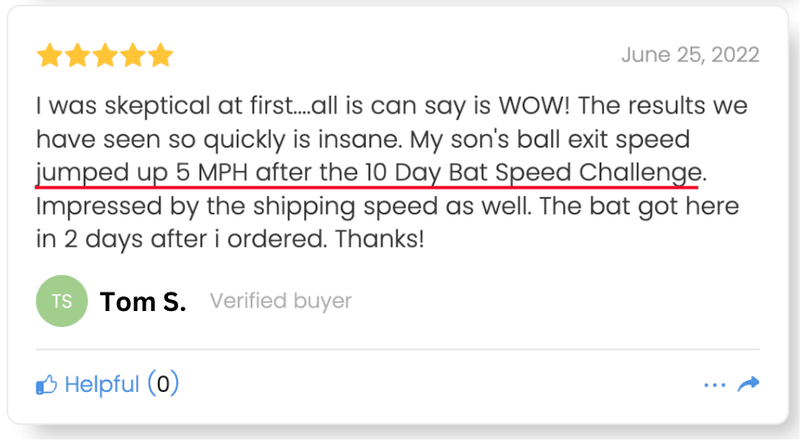The image size is (800, 442).
Task: Click the reviewer name Tom S.
Action: pos(143,302)
